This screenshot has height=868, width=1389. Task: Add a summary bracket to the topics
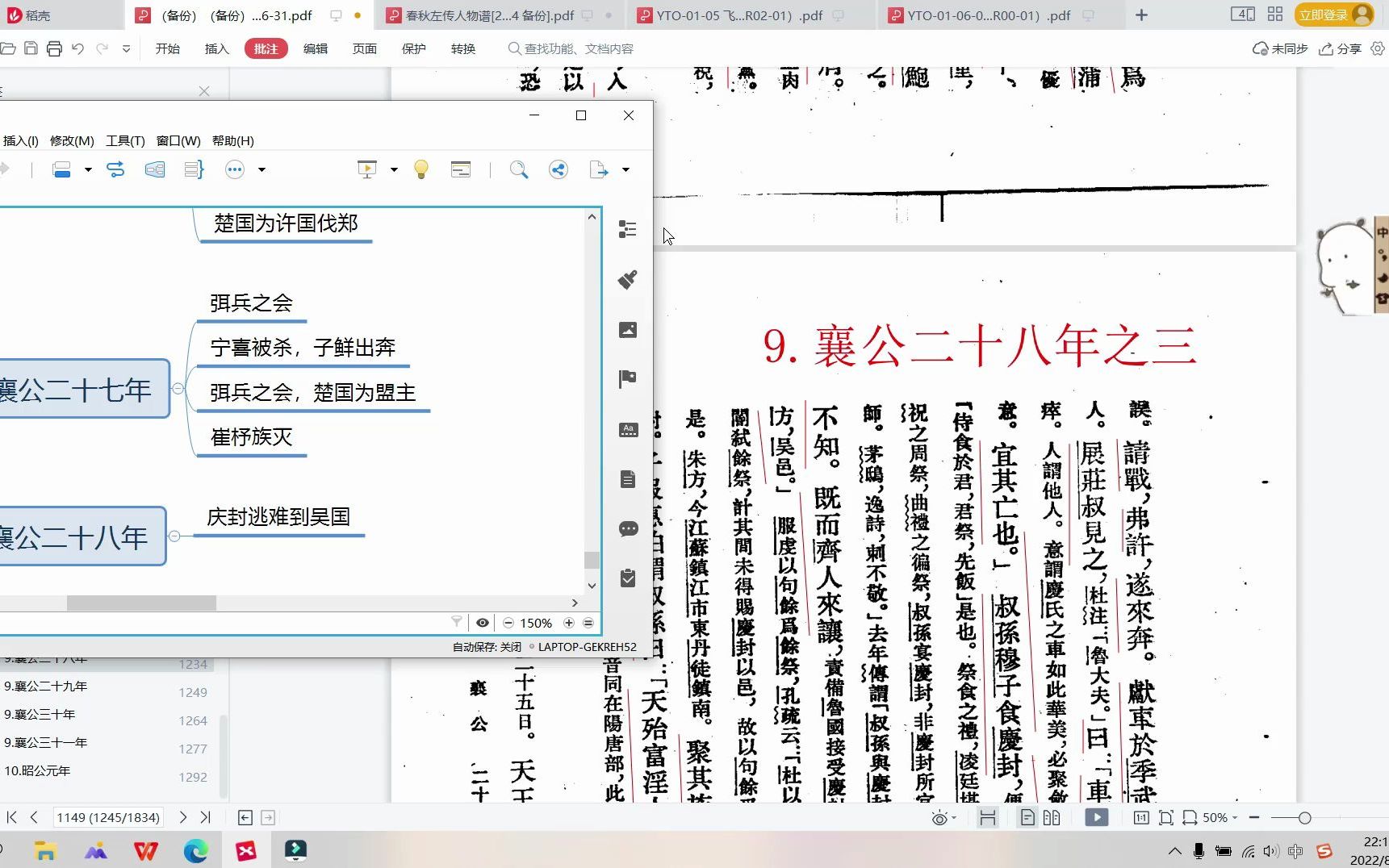pos(194,169)
